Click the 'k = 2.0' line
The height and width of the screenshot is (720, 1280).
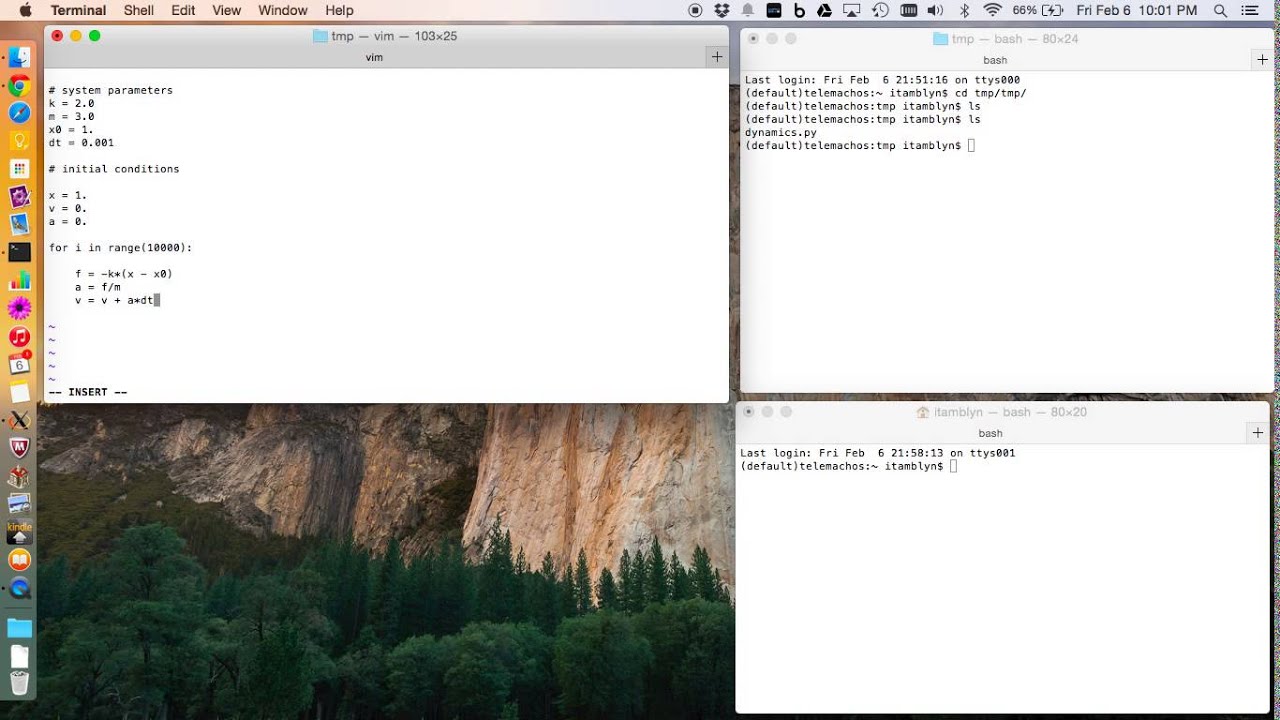tap(71, 103)
